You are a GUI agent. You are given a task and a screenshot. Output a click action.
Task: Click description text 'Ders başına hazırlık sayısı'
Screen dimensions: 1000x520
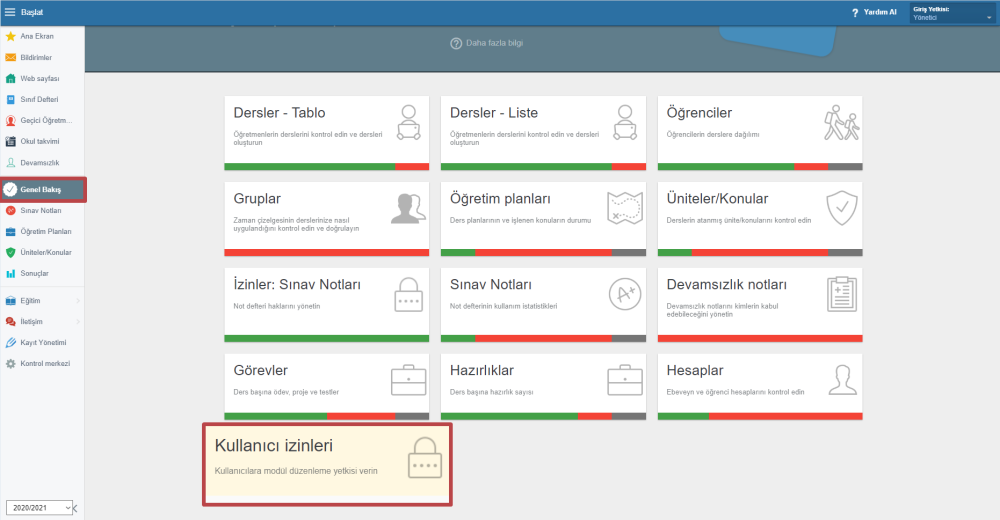coord(491,392)
